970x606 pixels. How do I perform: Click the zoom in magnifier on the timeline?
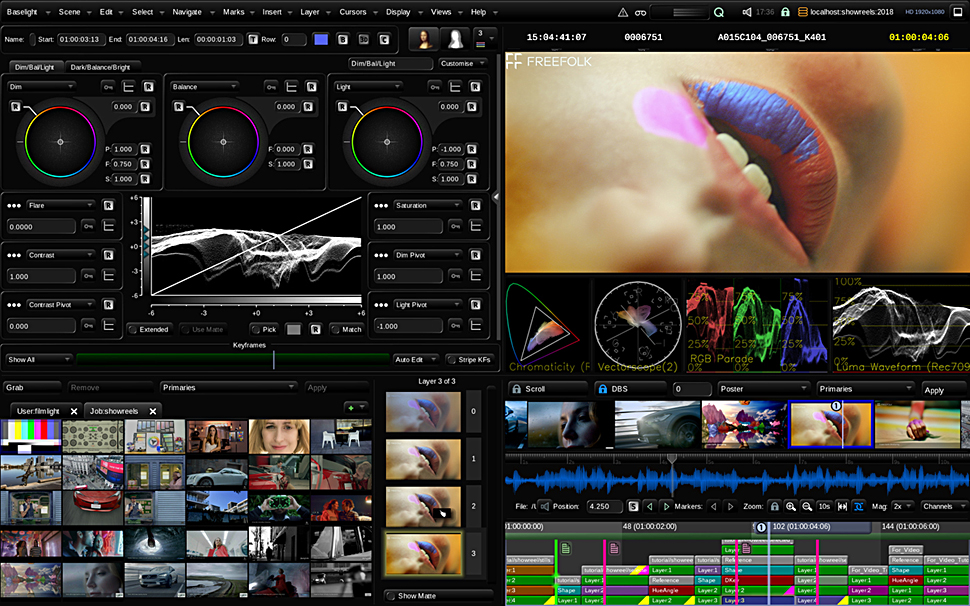(791, 507)
